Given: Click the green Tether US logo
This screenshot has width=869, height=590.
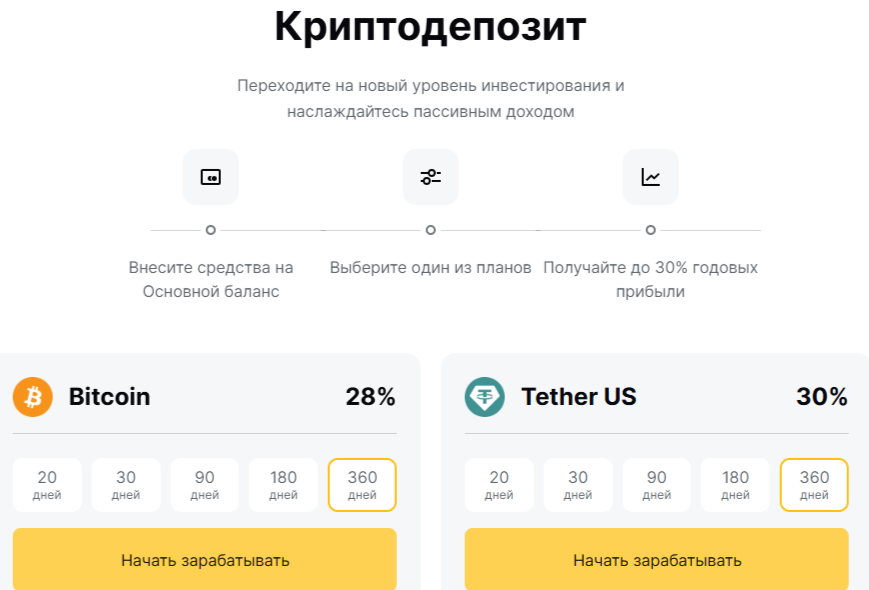Looking at the screenshot, I should [x=485, y=397].
